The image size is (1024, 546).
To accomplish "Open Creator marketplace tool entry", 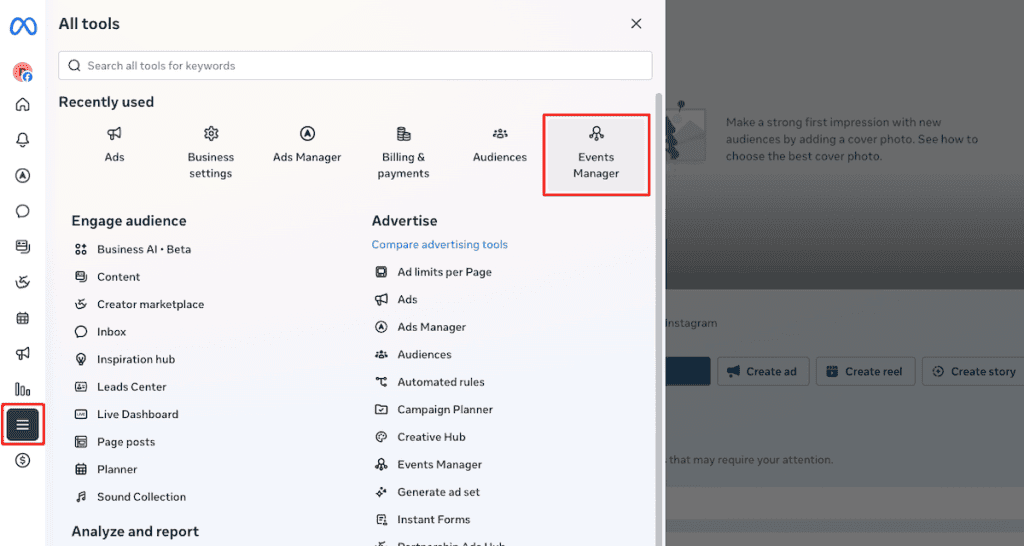I will pos(139,304).
